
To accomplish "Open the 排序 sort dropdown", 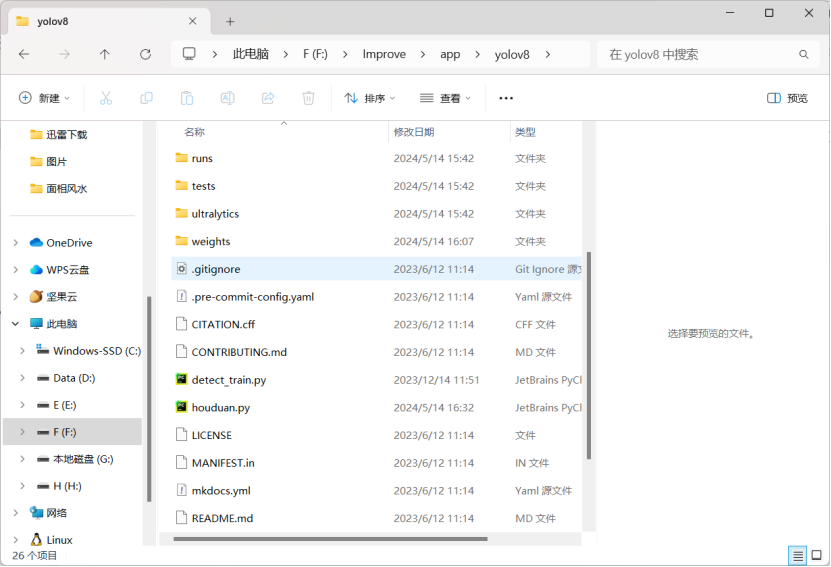I will pos(369,98).
